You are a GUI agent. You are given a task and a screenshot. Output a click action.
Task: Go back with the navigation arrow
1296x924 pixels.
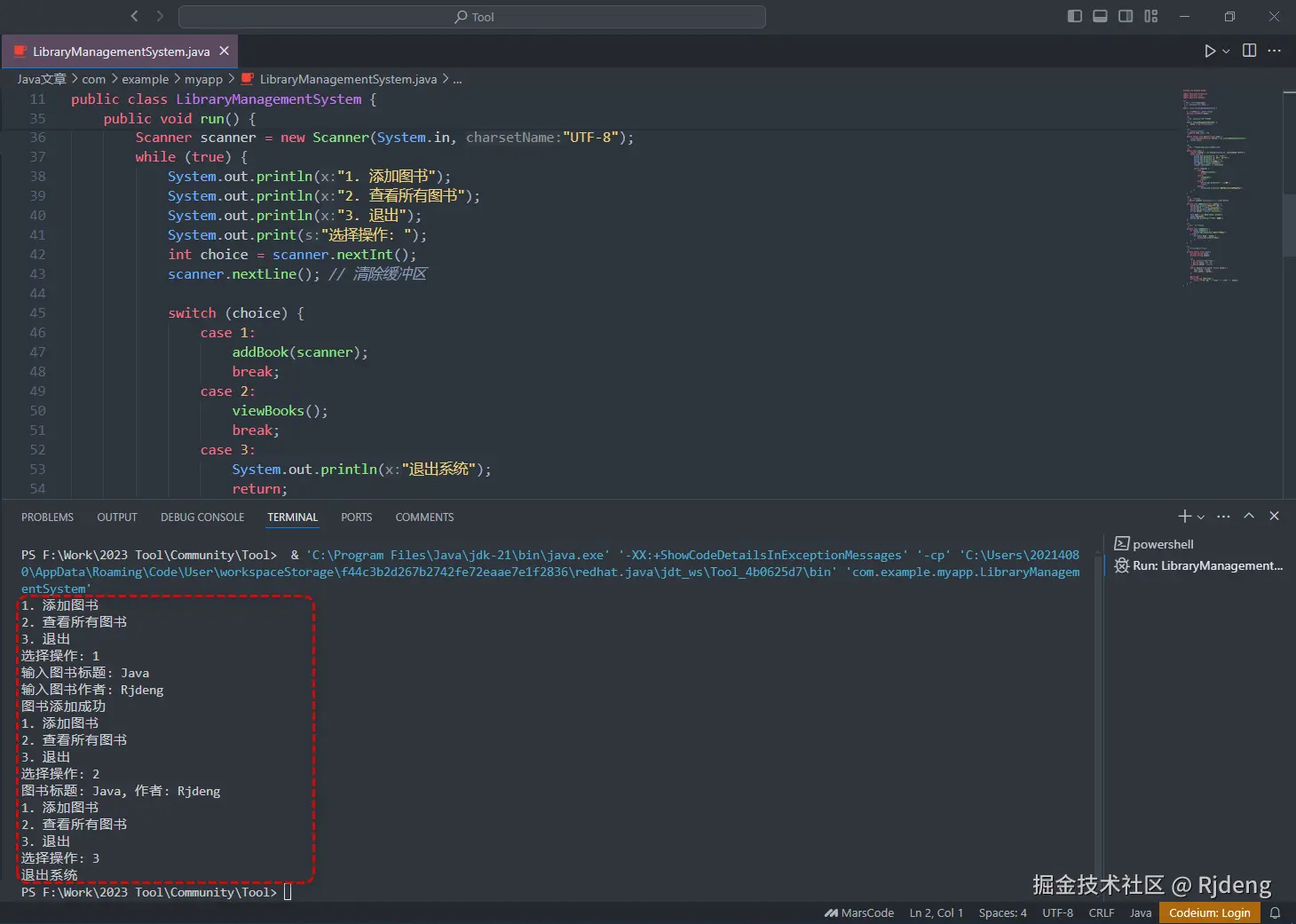point(135,16)
